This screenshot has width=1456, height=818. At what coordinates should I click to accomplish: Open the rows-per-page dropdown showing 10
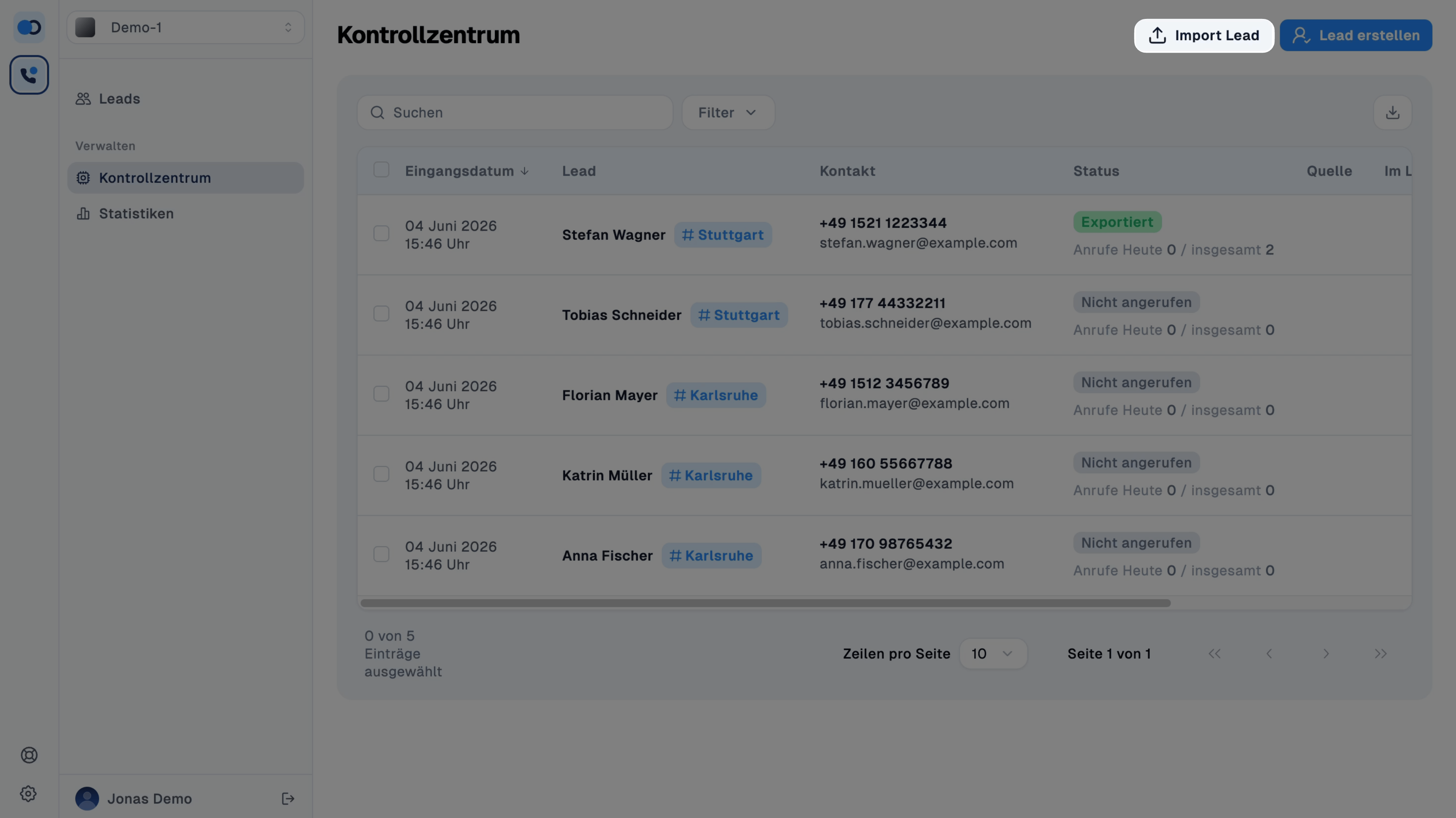pyautogui.click(x=993, y=654)
